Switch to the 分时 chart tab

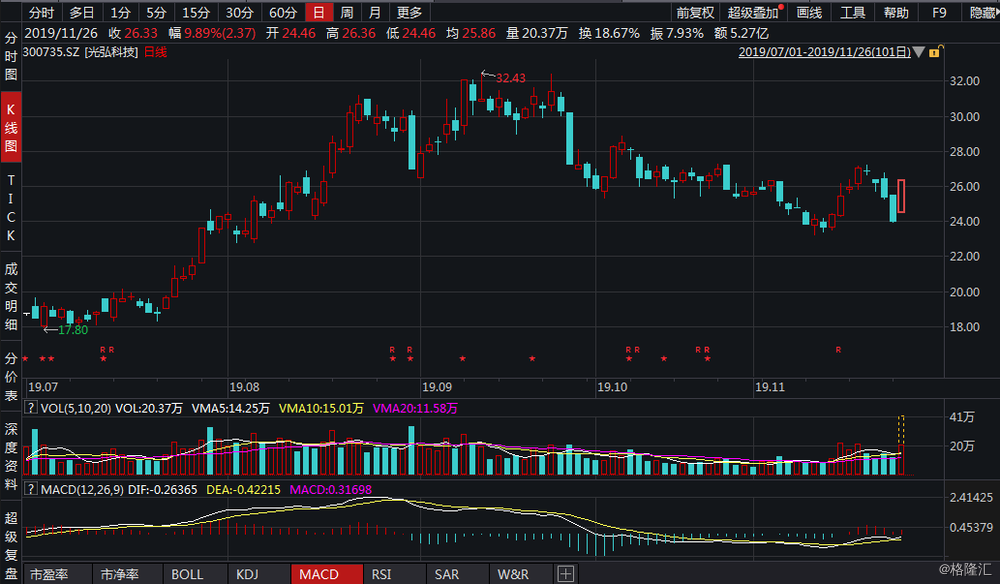point(41,12)
